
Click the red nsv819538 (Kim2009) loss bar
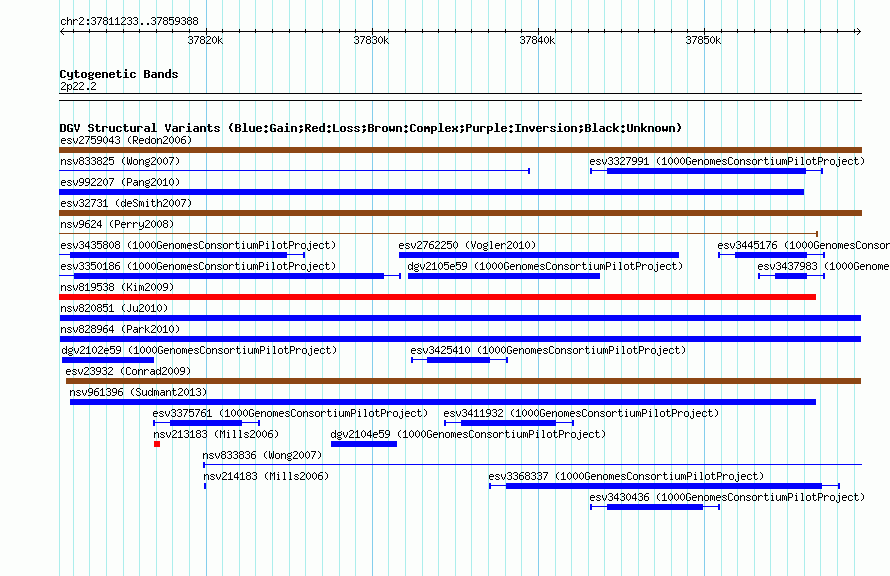point(437,297)
